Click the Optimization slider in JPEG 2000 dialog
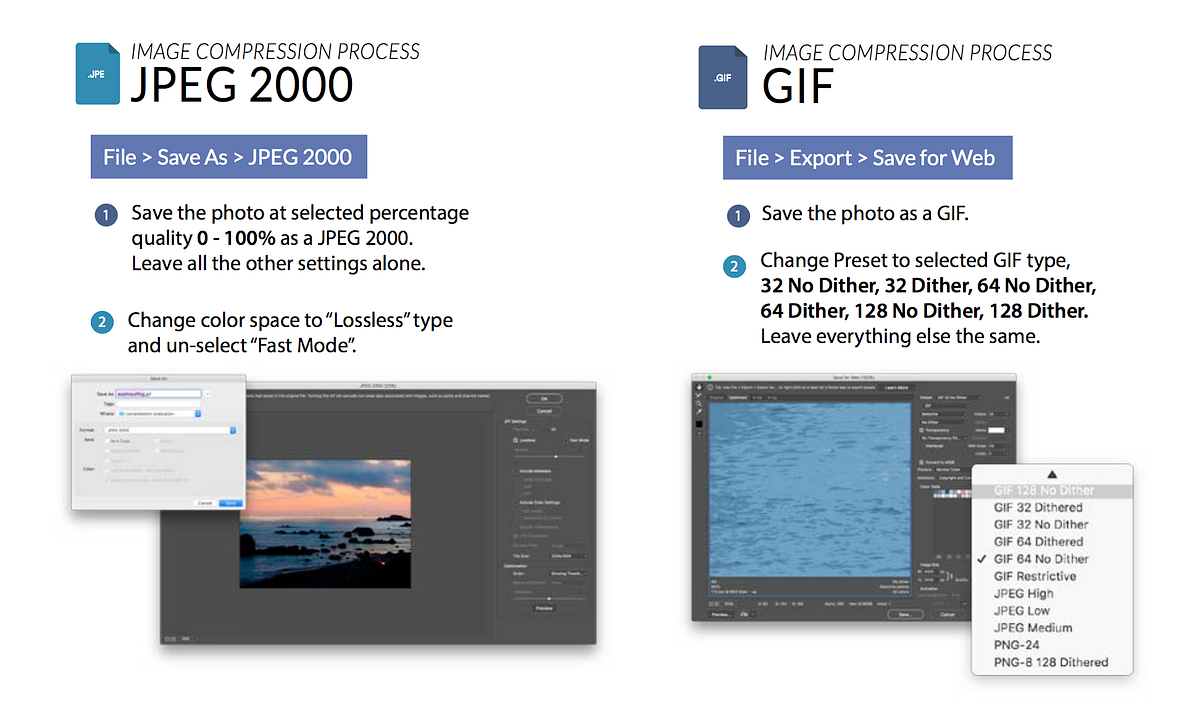Screen dimensions: 1200x712 click(550, 598)
